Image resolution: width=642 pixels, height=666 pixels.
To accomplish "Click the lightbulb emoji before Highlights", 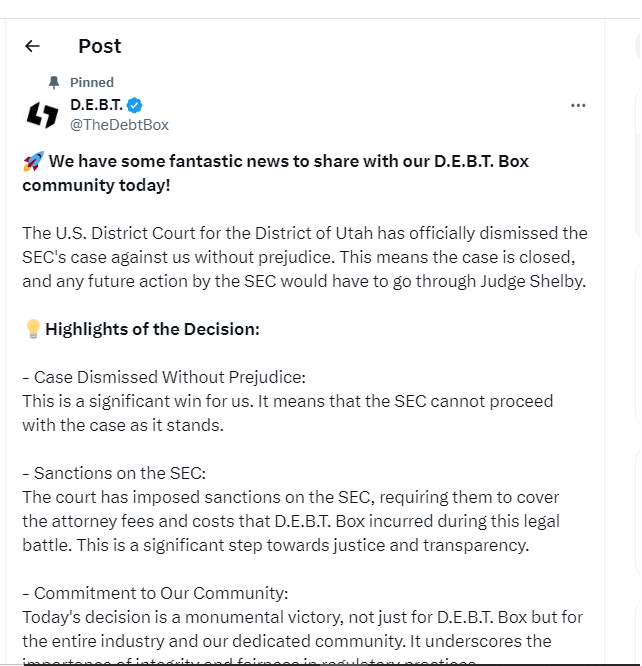I will [x=32, y=329].
